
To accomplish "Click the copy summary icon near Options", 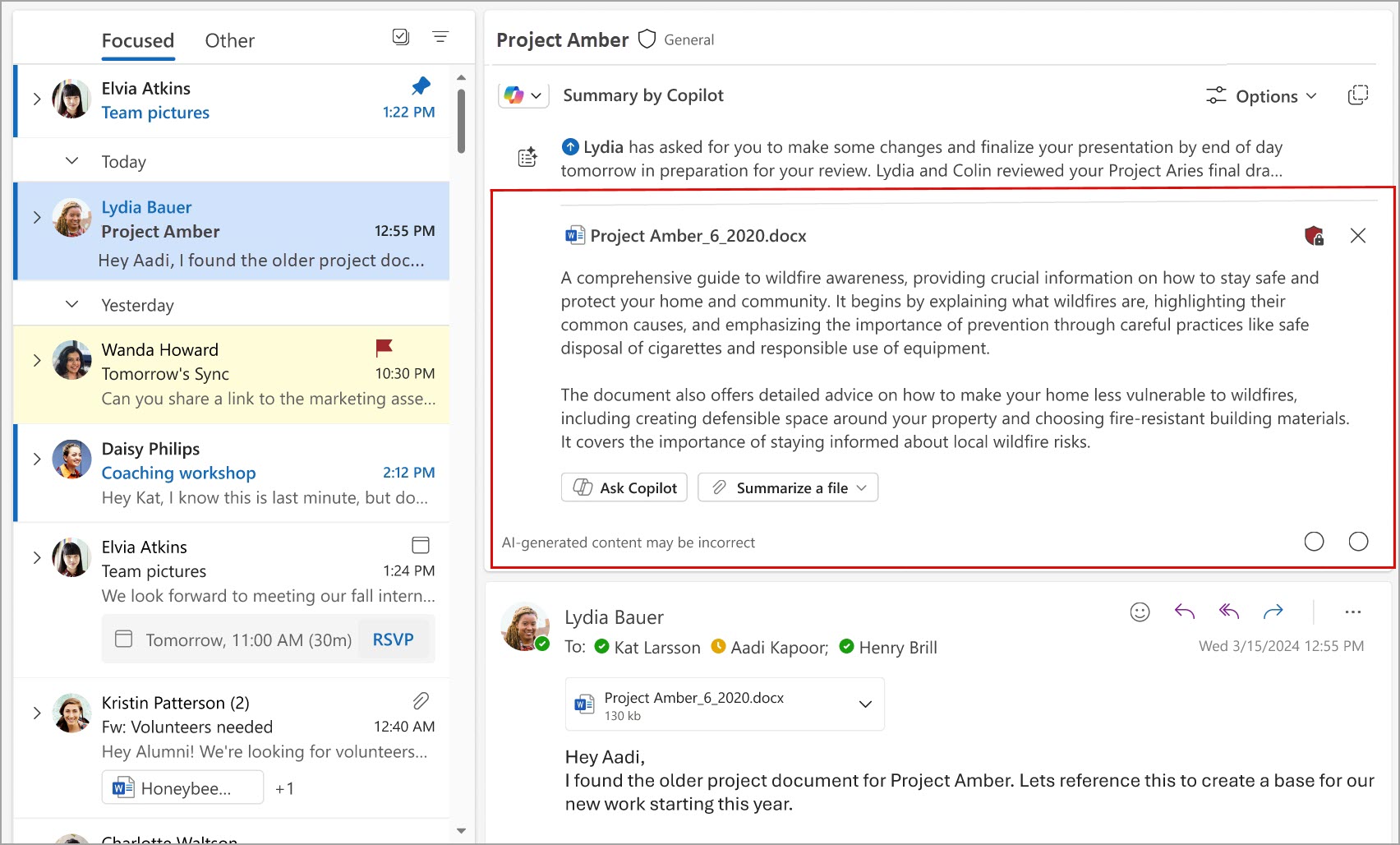I will click(1357, 95).
